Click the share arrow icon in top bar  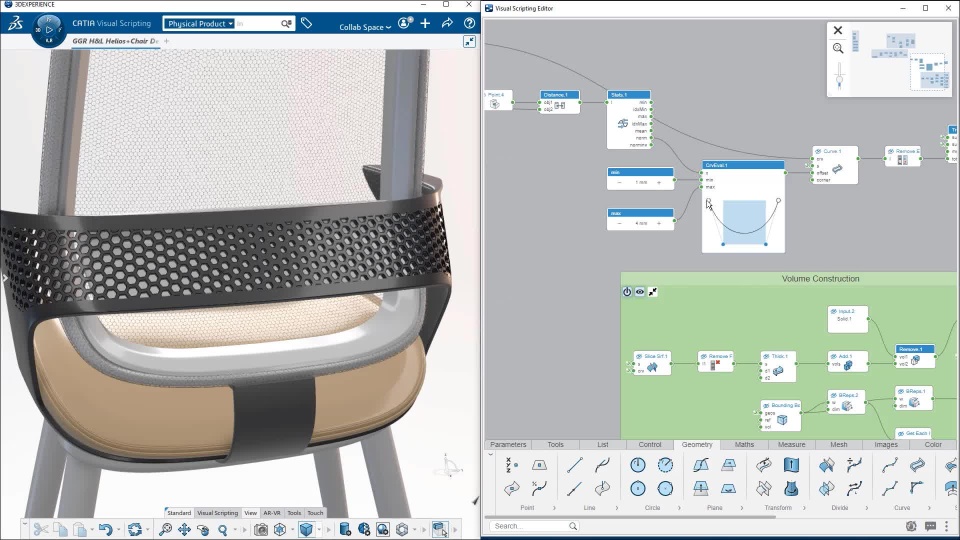click(x=448, y=23)
